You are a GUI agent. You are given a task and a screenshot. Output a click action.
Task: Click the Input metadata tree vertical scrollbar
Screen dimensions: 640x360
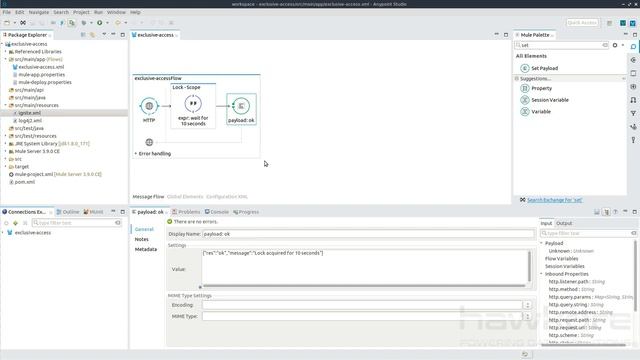[635, 276]
